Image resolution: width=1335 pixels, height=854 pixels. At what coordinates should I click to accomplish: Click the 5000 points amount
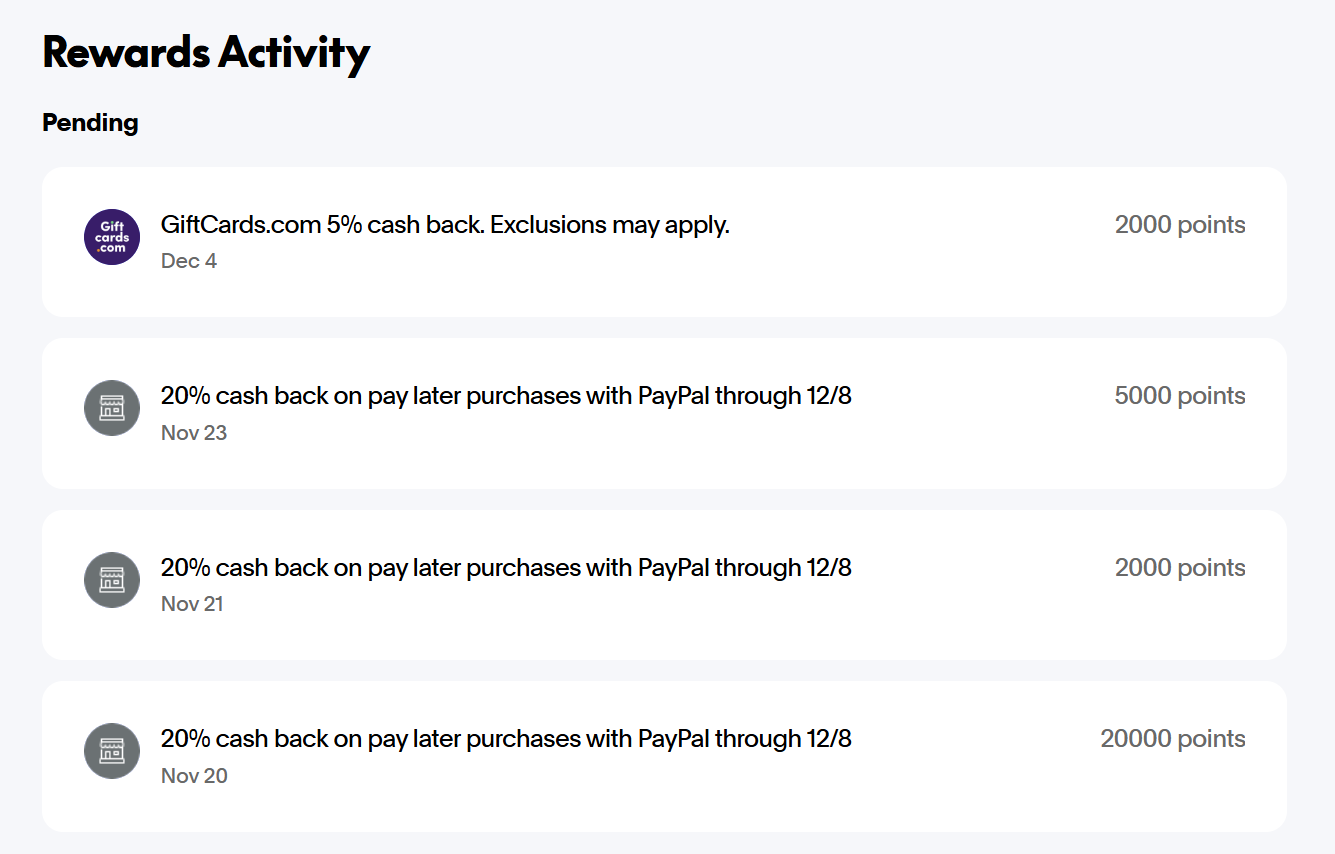click(x=1180, y=396)
